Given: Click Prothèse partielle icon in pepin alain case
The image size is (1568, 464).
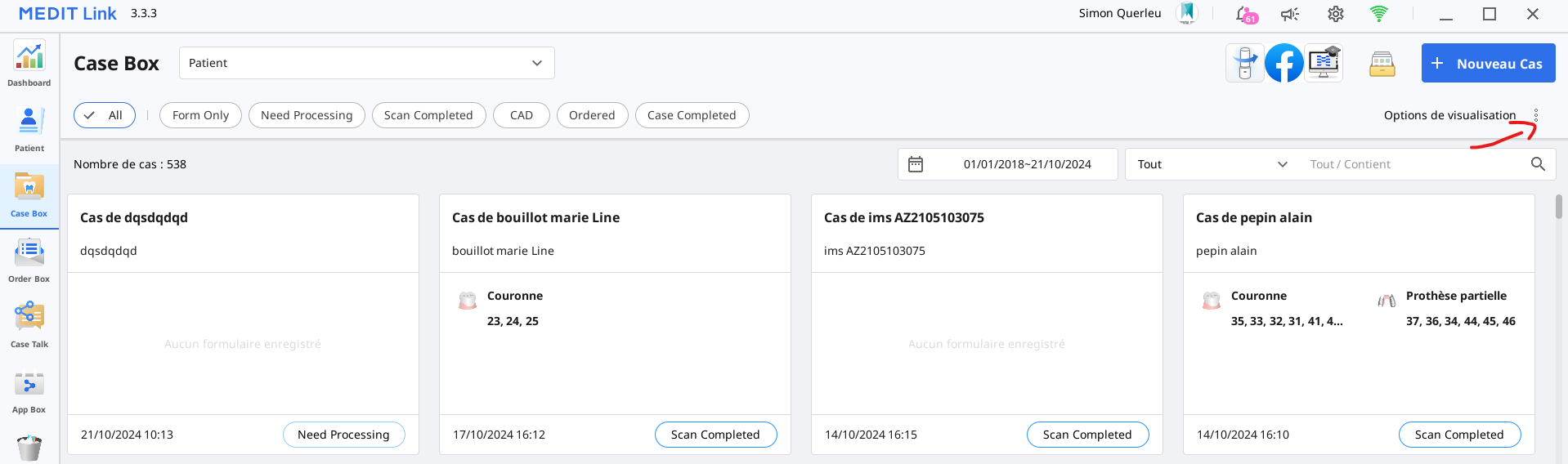Looking at the screenshot, I should click(x=1387, y=301).
